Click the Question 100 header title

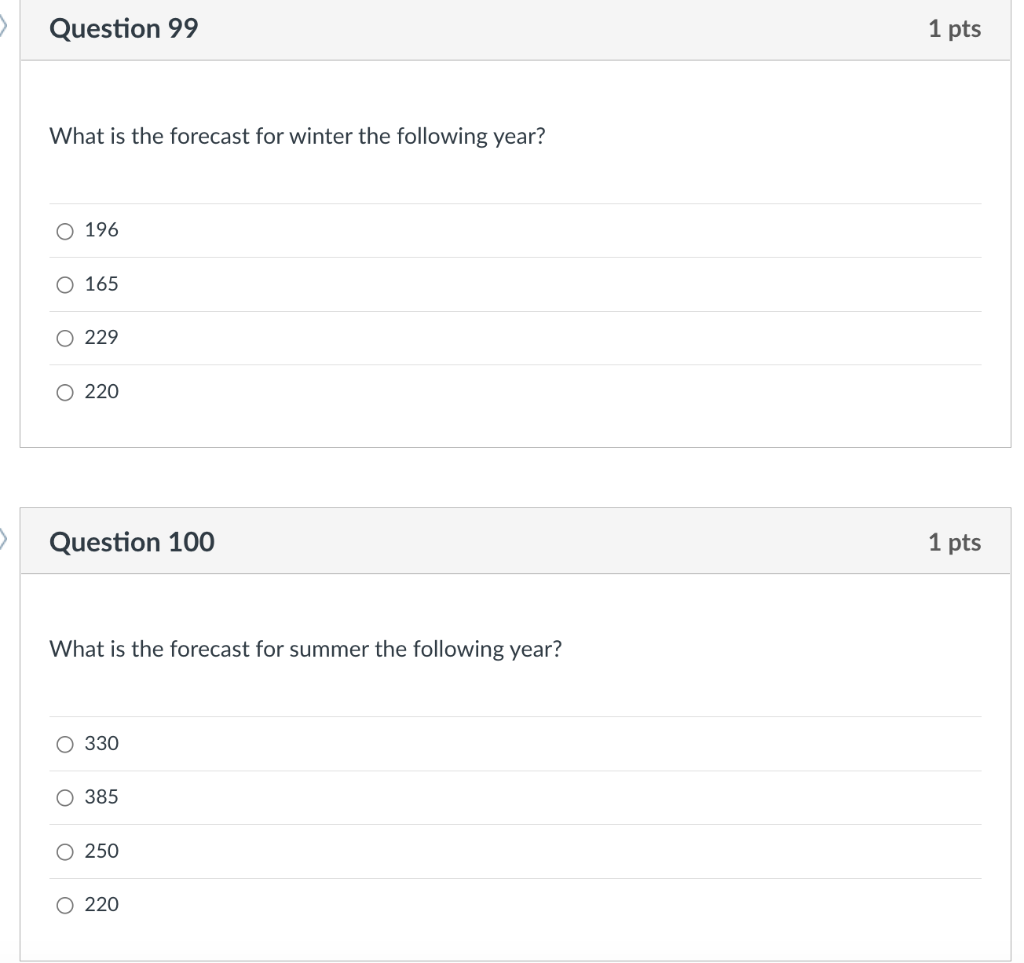[132, 542]
